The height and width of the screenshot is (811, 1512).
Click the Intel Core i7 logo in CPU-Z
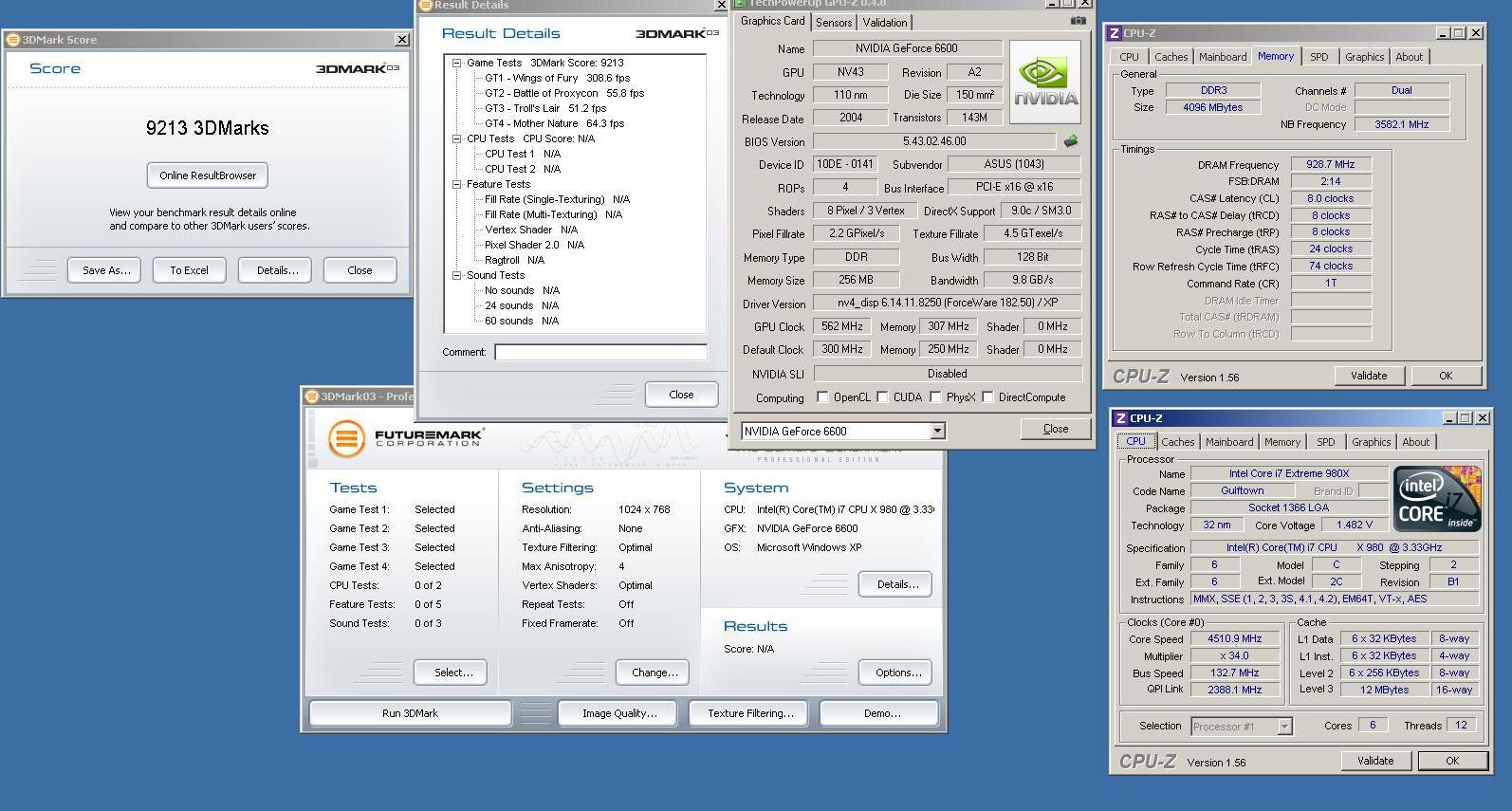1438,498
